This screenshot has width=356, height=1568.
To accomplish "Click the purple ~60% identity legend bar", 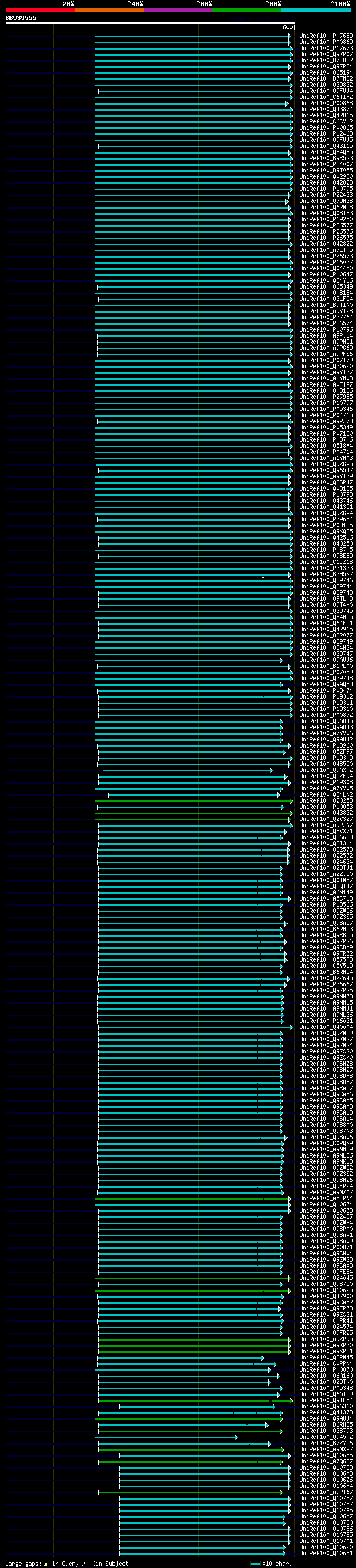I will [177, 11].
